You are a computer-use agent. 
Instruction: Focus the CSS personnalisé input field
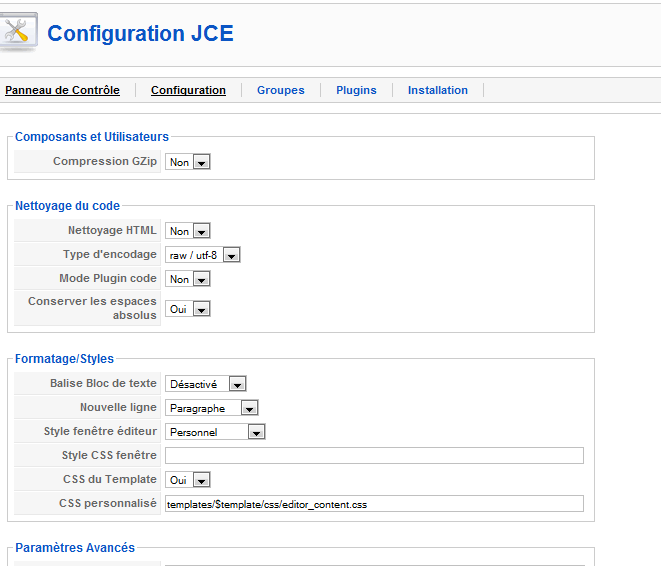tap(374, 504)
